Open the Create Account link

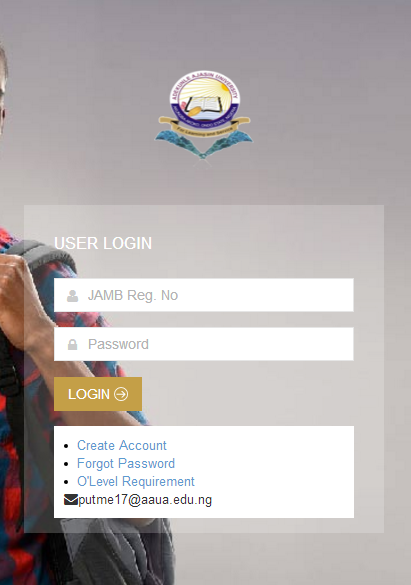click(122, 445)
